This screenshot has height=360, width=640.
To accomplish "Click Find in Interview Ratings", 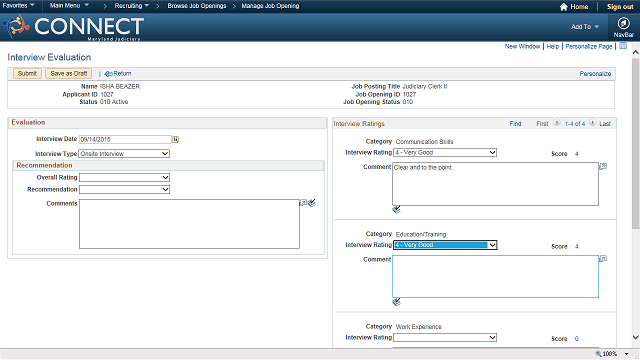I will (515, 123).
